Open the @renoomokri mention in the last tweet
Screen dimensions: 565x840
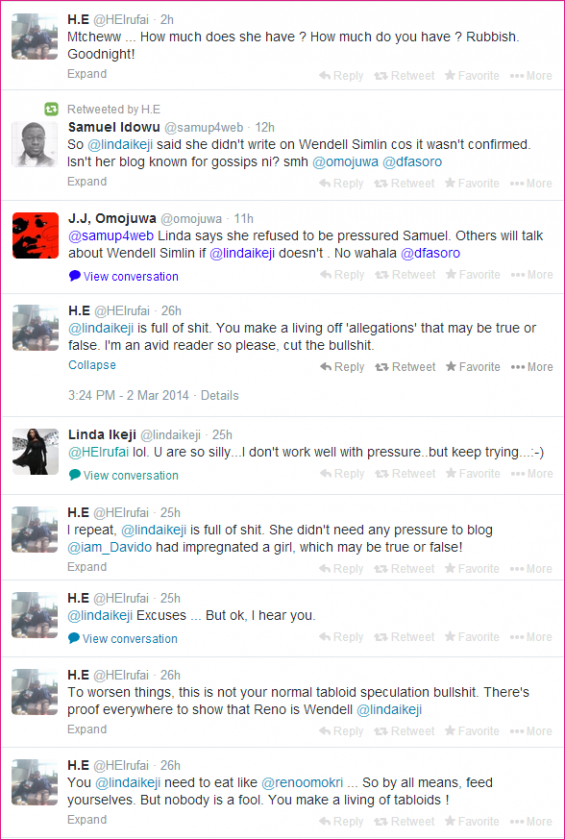click(303, 783)
